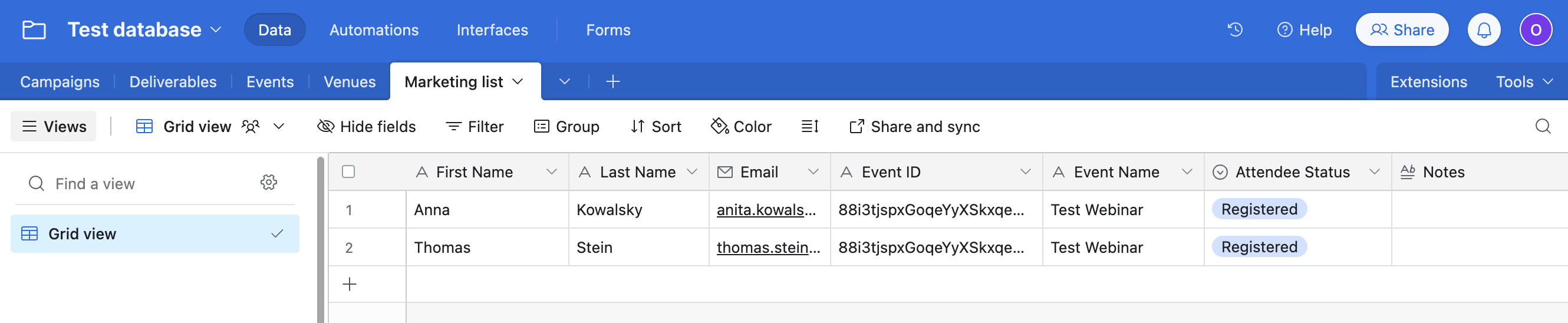Viewport: 1568px width, 323px height.
Task: Select the cell containing Thomas
Action: (487, 248)
